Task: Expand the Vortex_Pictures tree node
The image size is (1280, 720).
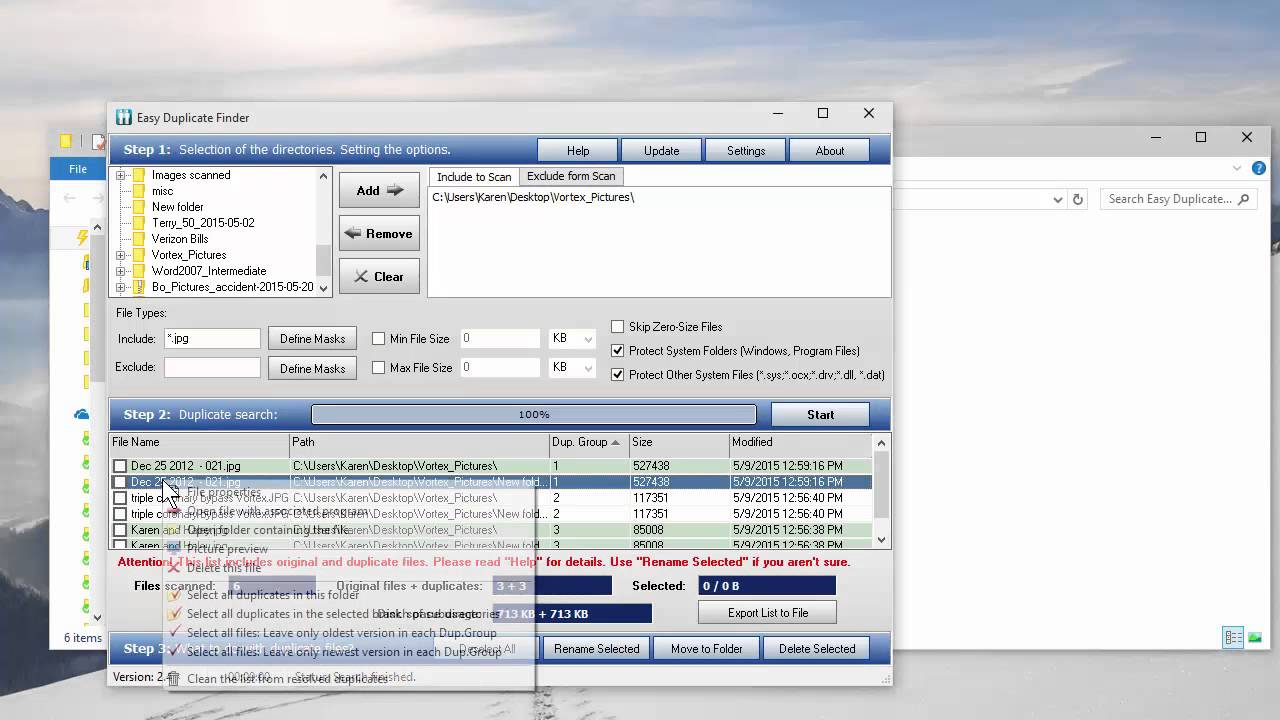Action: 121,255
